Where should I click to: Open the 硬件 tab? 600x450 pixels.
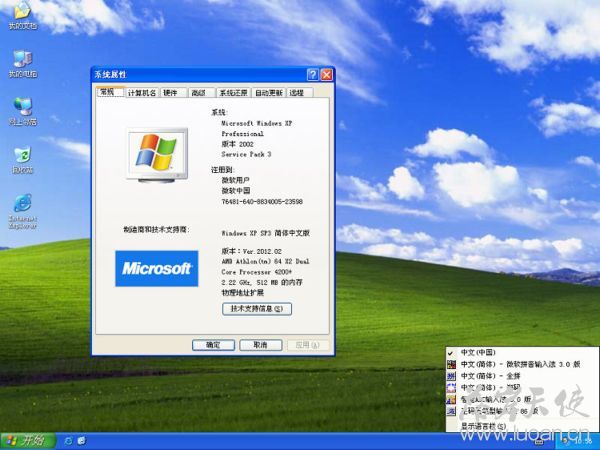173,93
